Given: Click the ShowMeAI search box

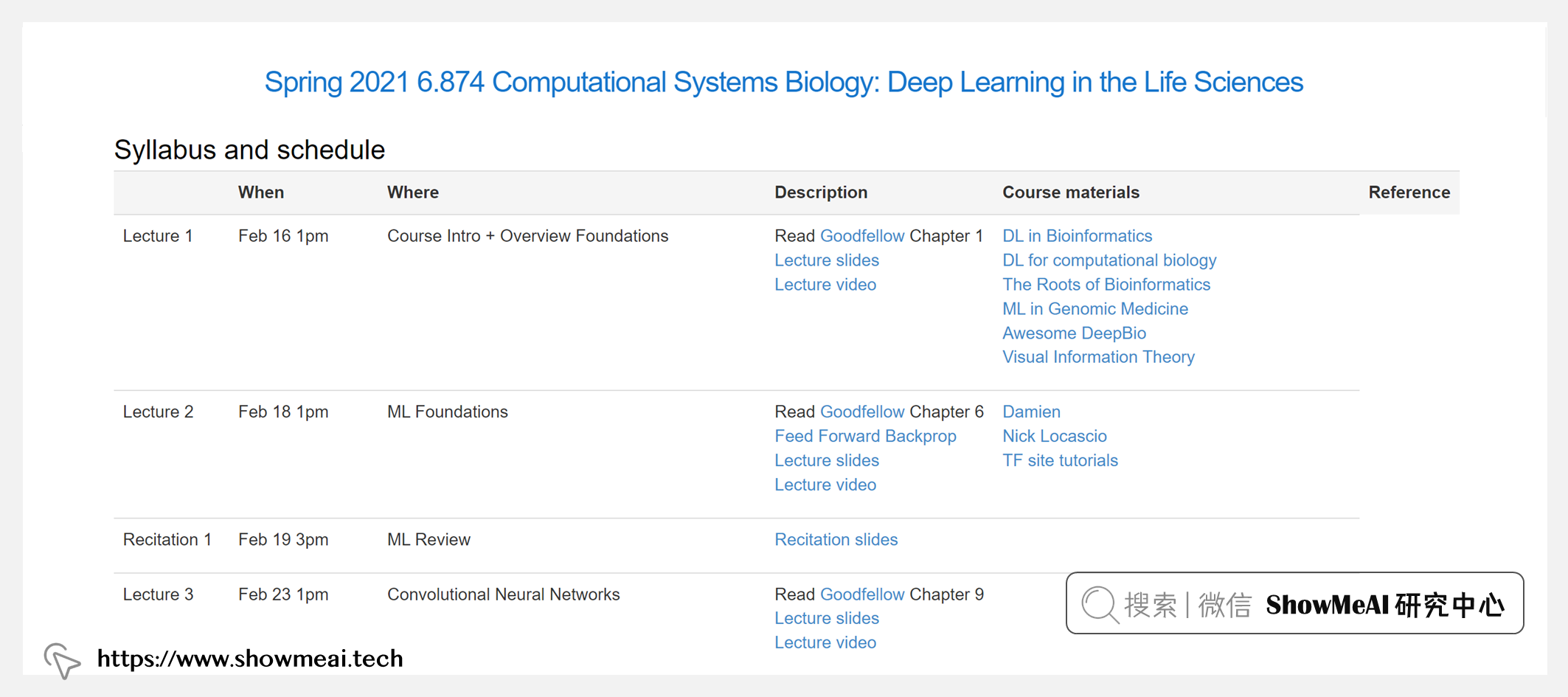Looking at the screenshot, I should [x=1294, y=603].
